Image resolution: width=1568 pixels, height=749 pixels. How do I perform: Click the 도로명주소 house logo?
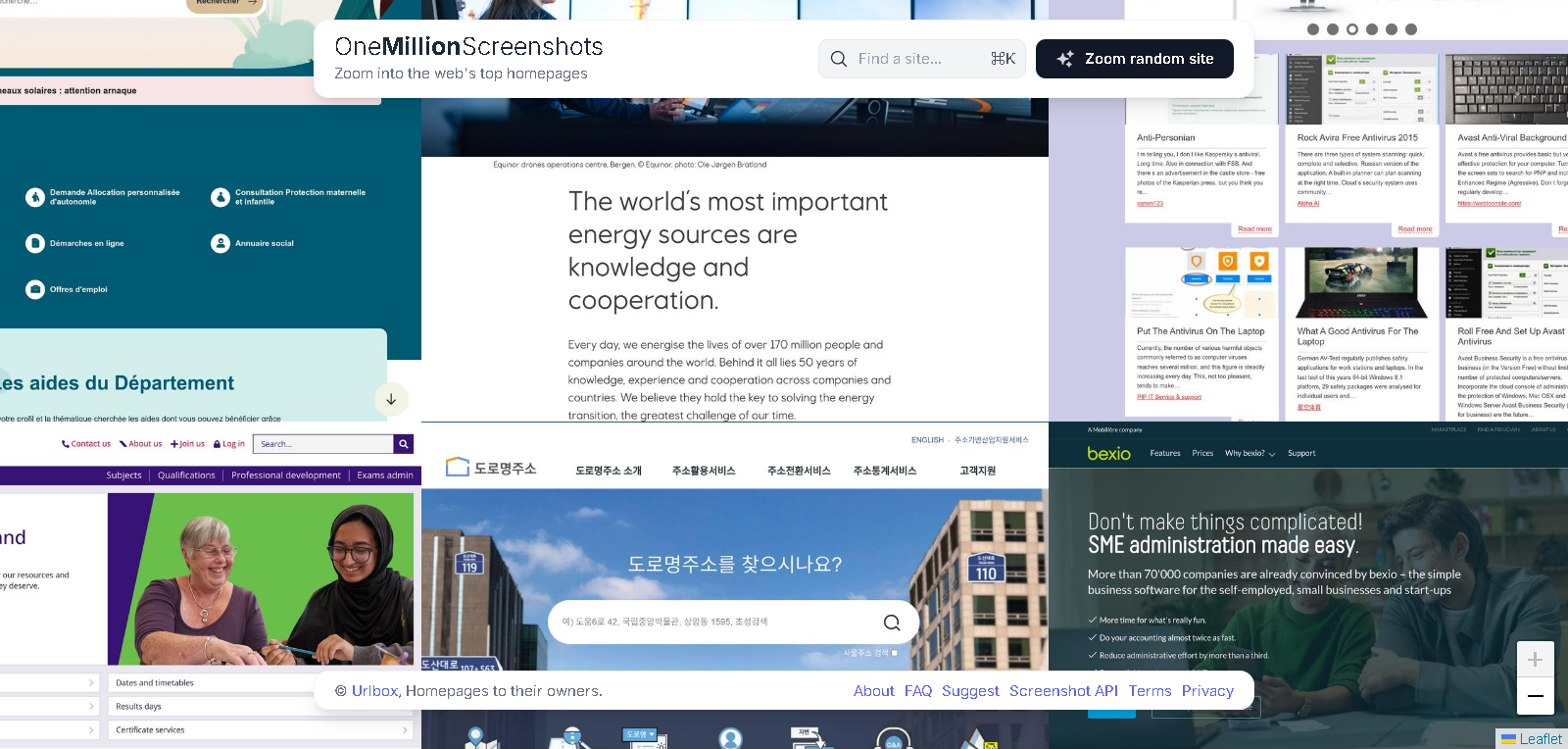tap(458, 467)
